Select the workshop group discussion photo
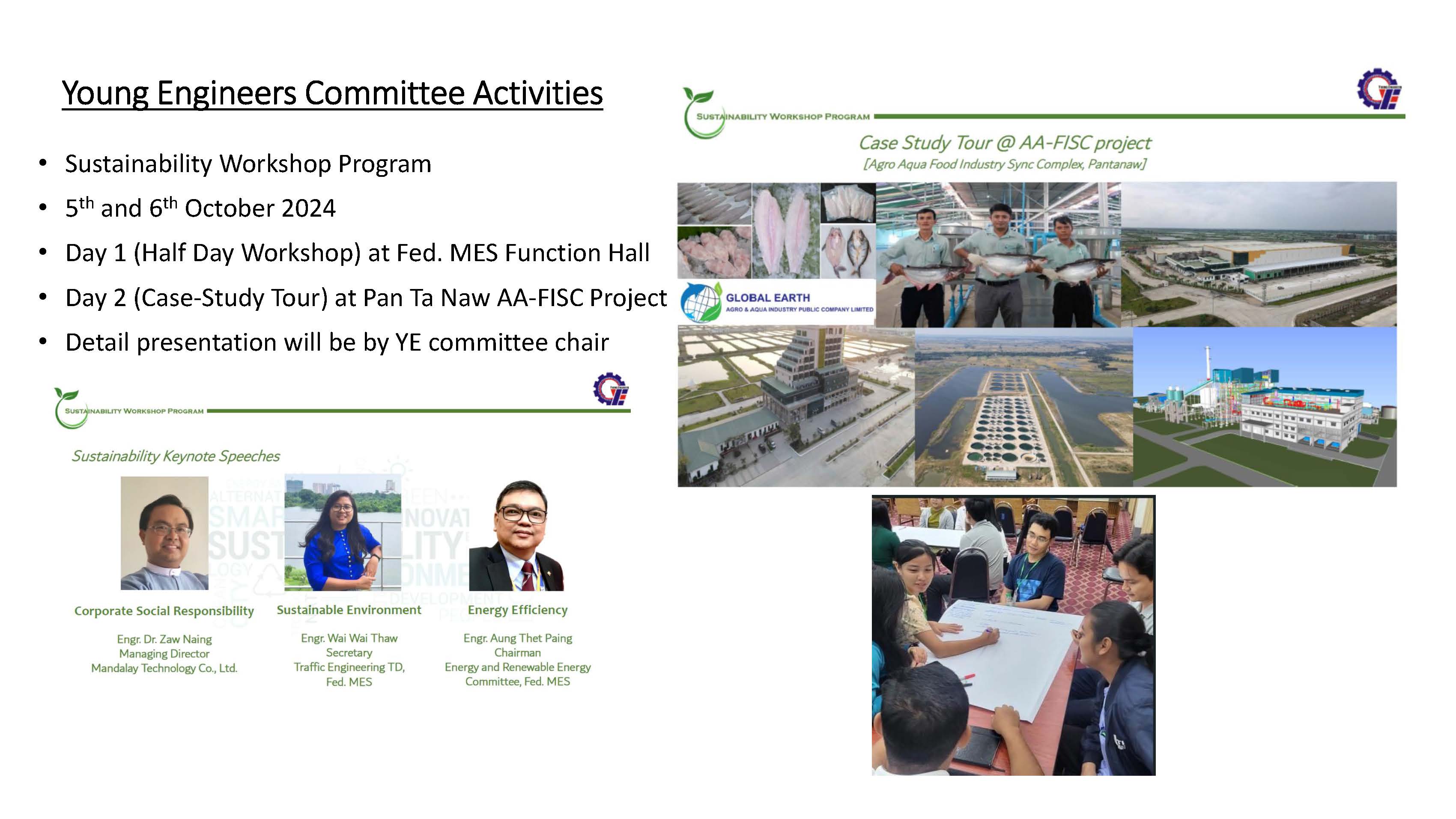The image size is (1456, 819). point(1014,635)
